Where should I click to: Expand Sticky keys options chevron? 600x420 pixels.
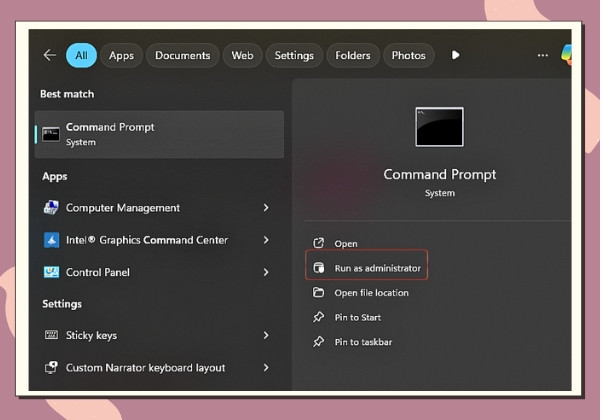[x=266, y=335]
